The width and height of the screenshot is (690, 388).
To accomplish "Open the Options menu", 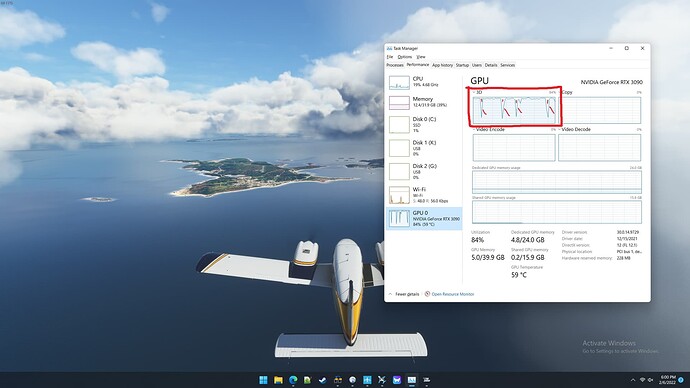I will click(404, 57).
